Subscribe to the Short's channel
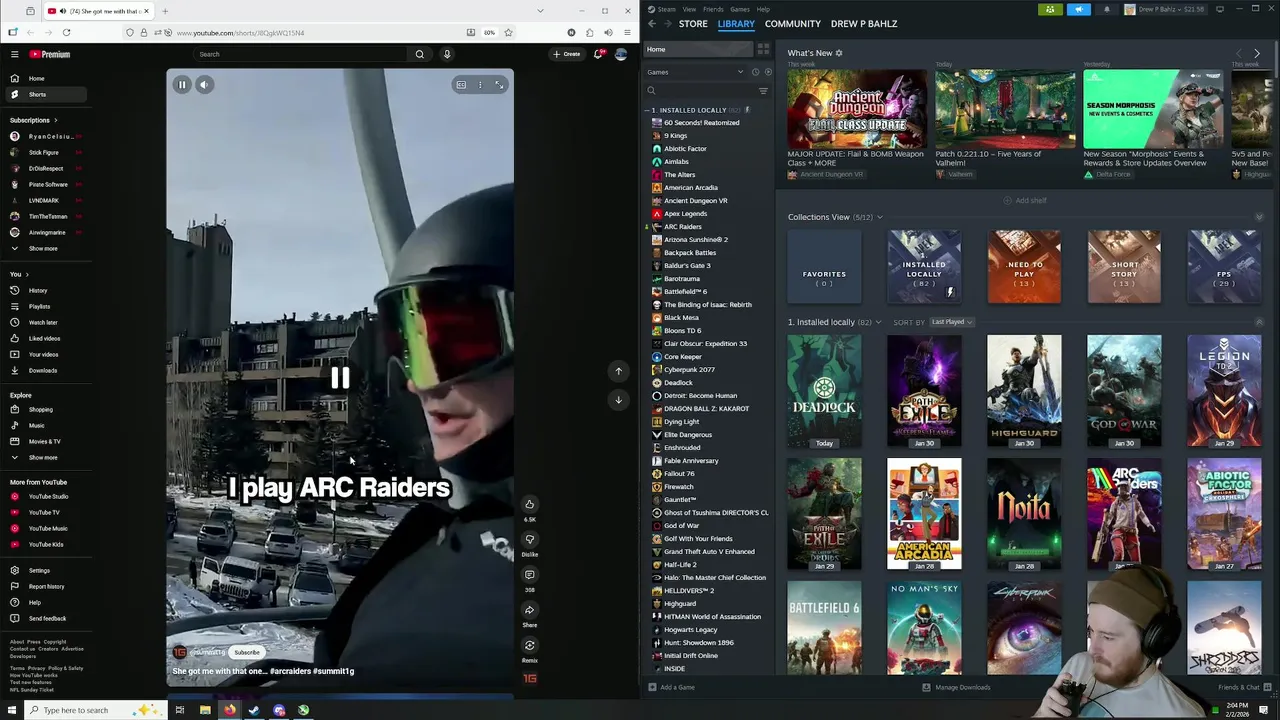The image size is (1280, 720). (247, 652)
